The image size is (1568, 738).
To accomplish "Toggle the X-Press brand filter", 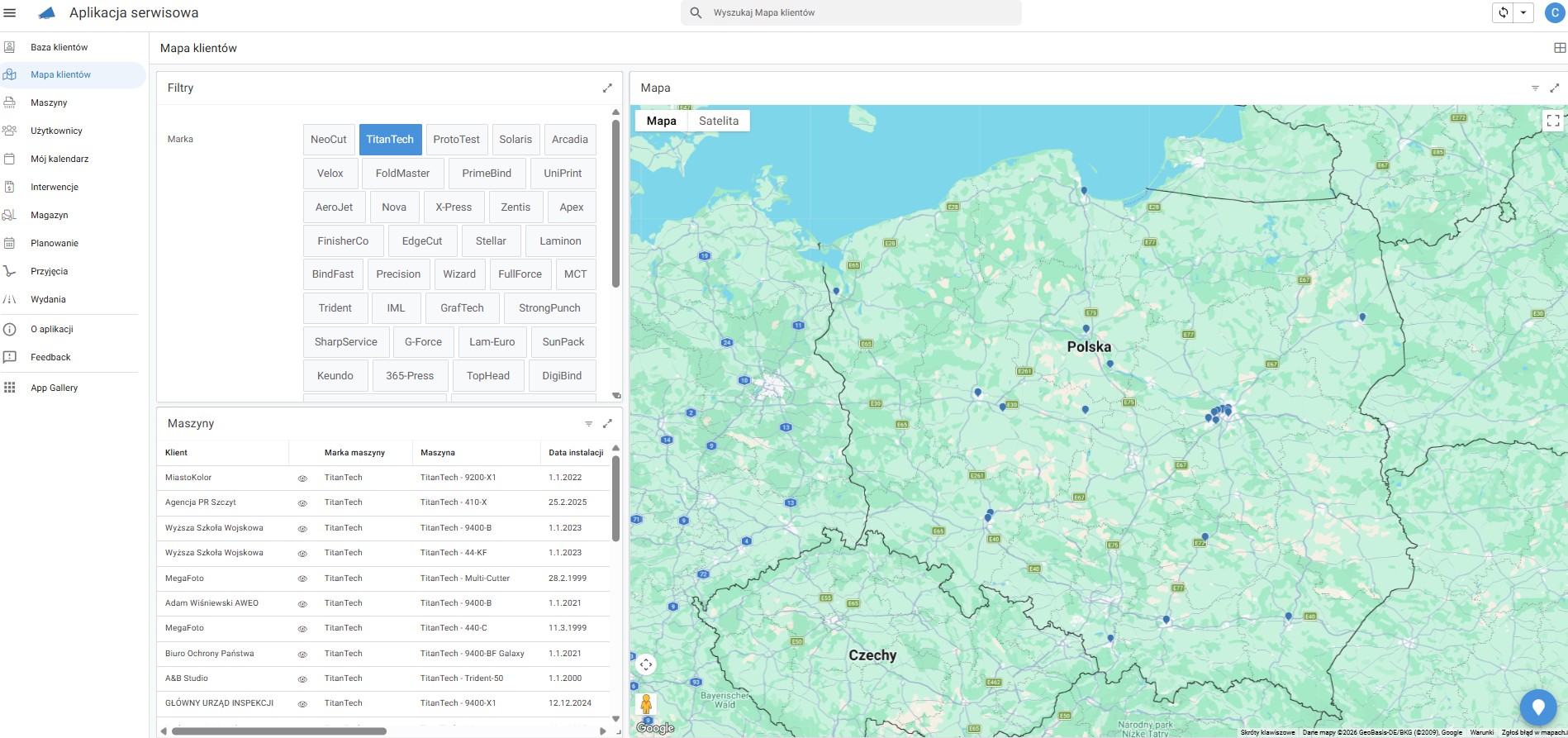I will (x=454, y=207).
